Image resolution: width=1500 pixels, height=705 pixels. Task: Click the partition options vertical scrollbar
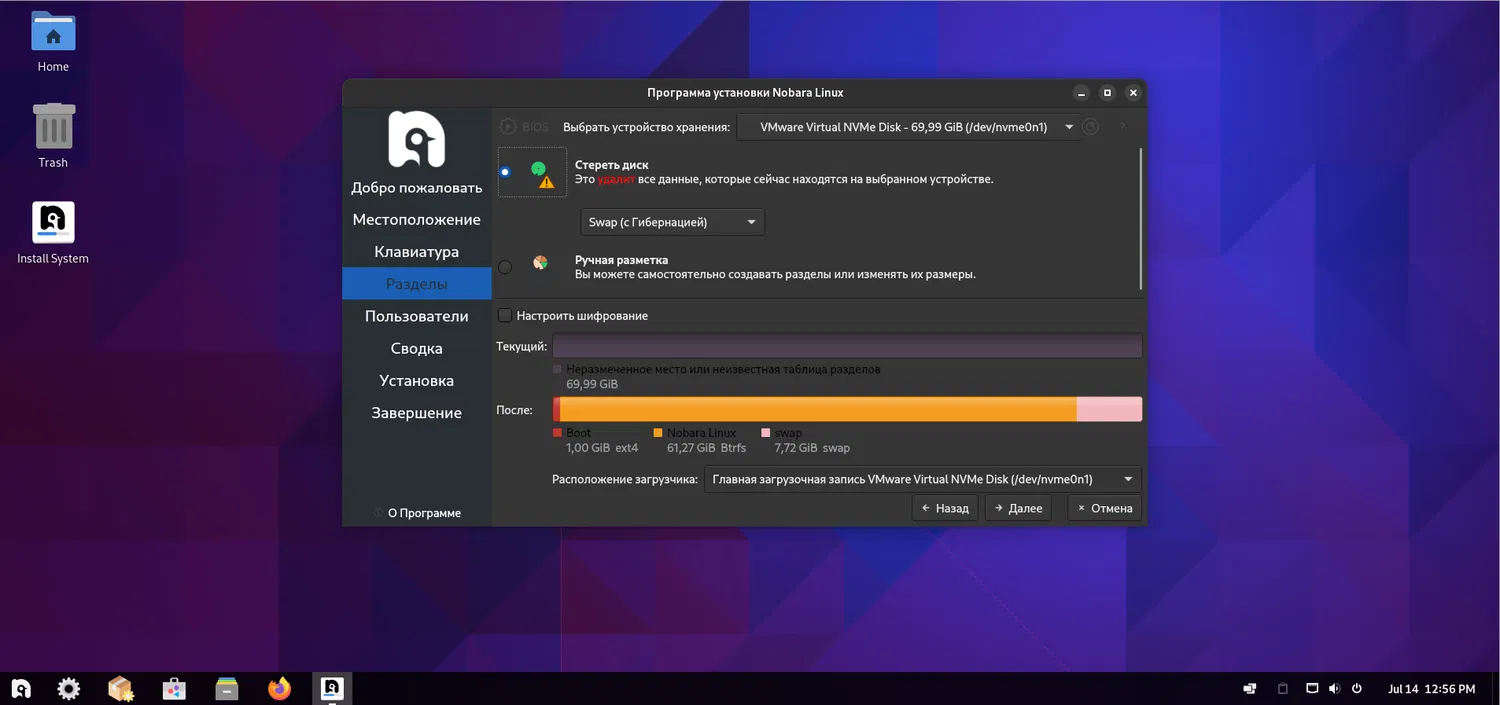(1141, 218)
